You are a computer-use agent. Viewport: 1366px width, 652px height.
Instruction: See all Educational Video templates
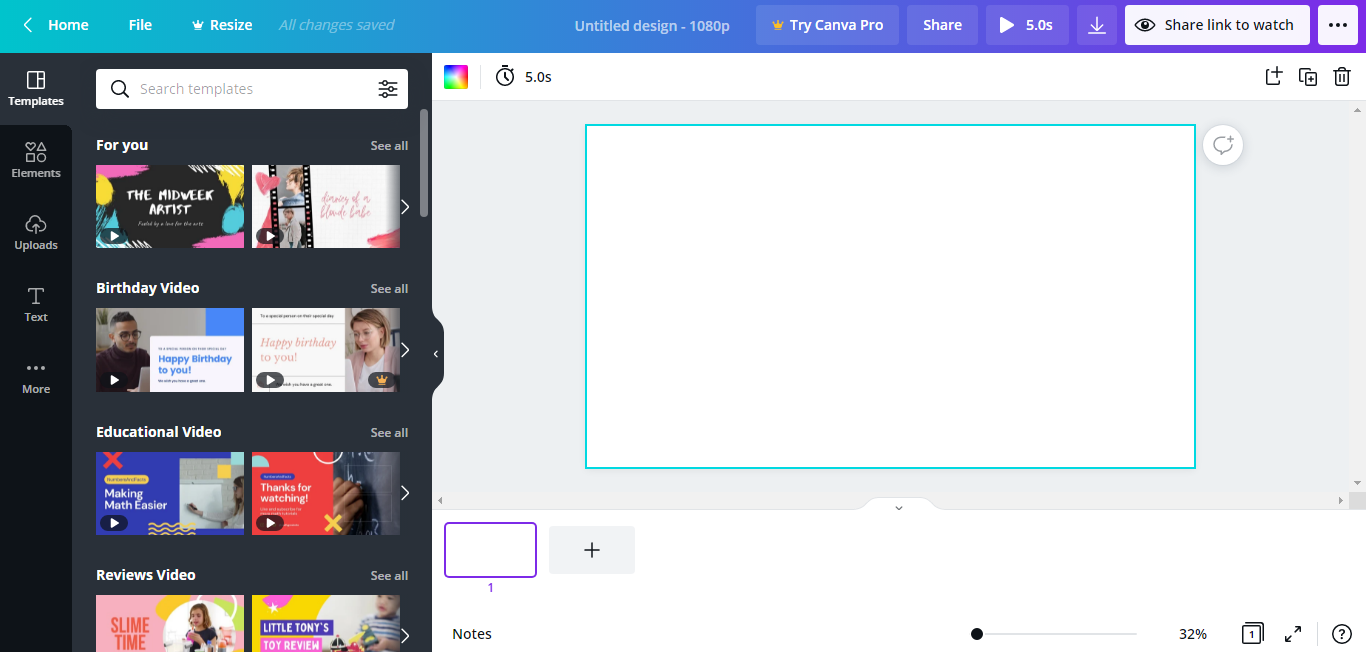point(389,432)
